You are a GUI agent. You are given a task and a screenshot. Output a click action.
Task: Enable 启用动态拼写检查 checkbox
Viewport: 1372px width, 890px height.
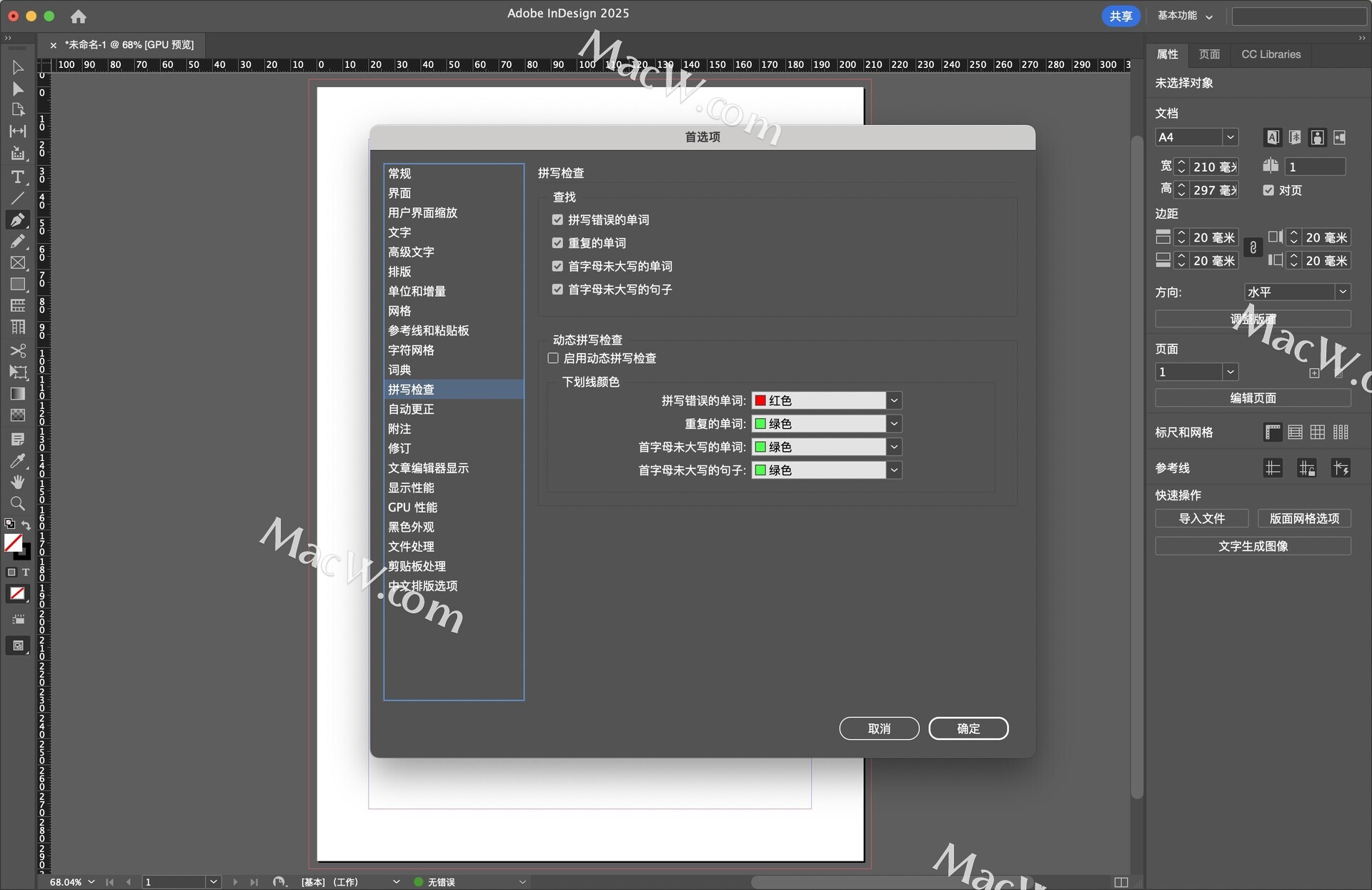tap(553, 358)
